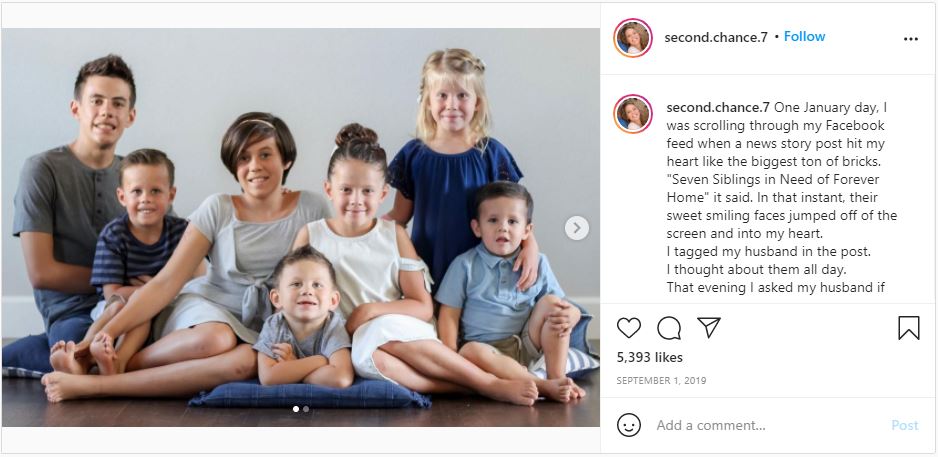Follow the second.chance.7 account

pyautogui.click(x=805, y=36)
